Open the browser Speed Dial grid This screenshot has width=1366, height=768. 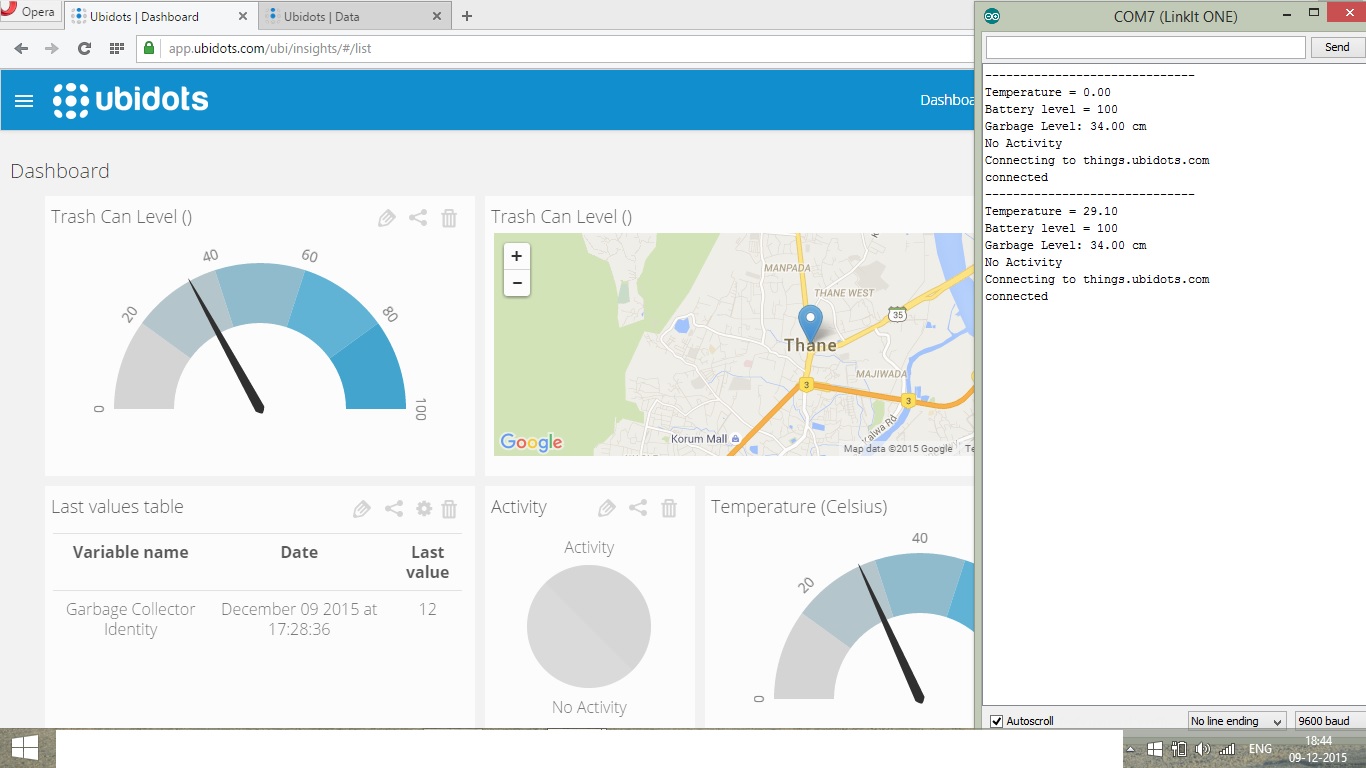(x=117, y=48)
